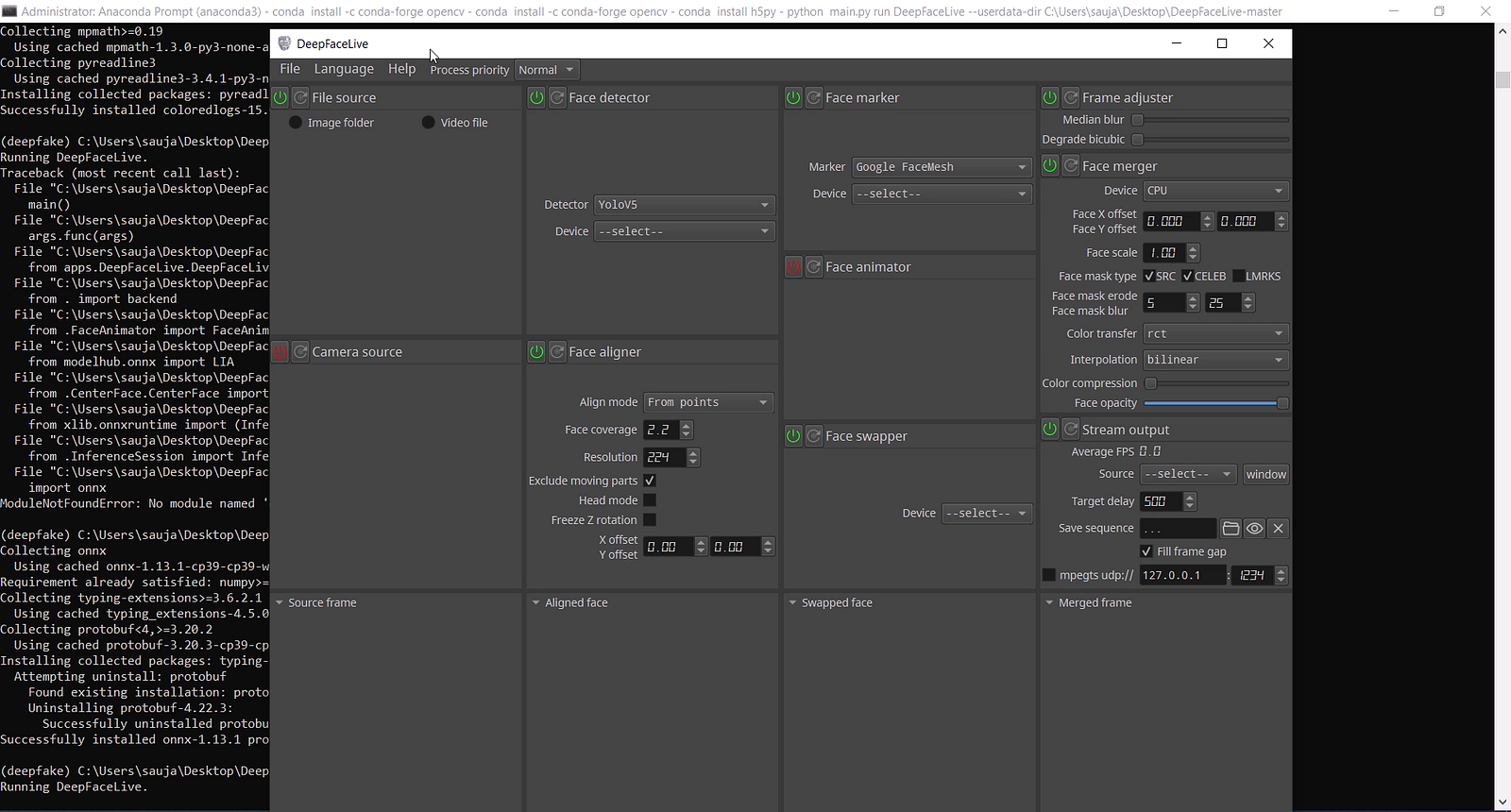Click the Target delay 500 field
The width and height of the screenshot is (1511, 812).
click(x=1161, y=501)
